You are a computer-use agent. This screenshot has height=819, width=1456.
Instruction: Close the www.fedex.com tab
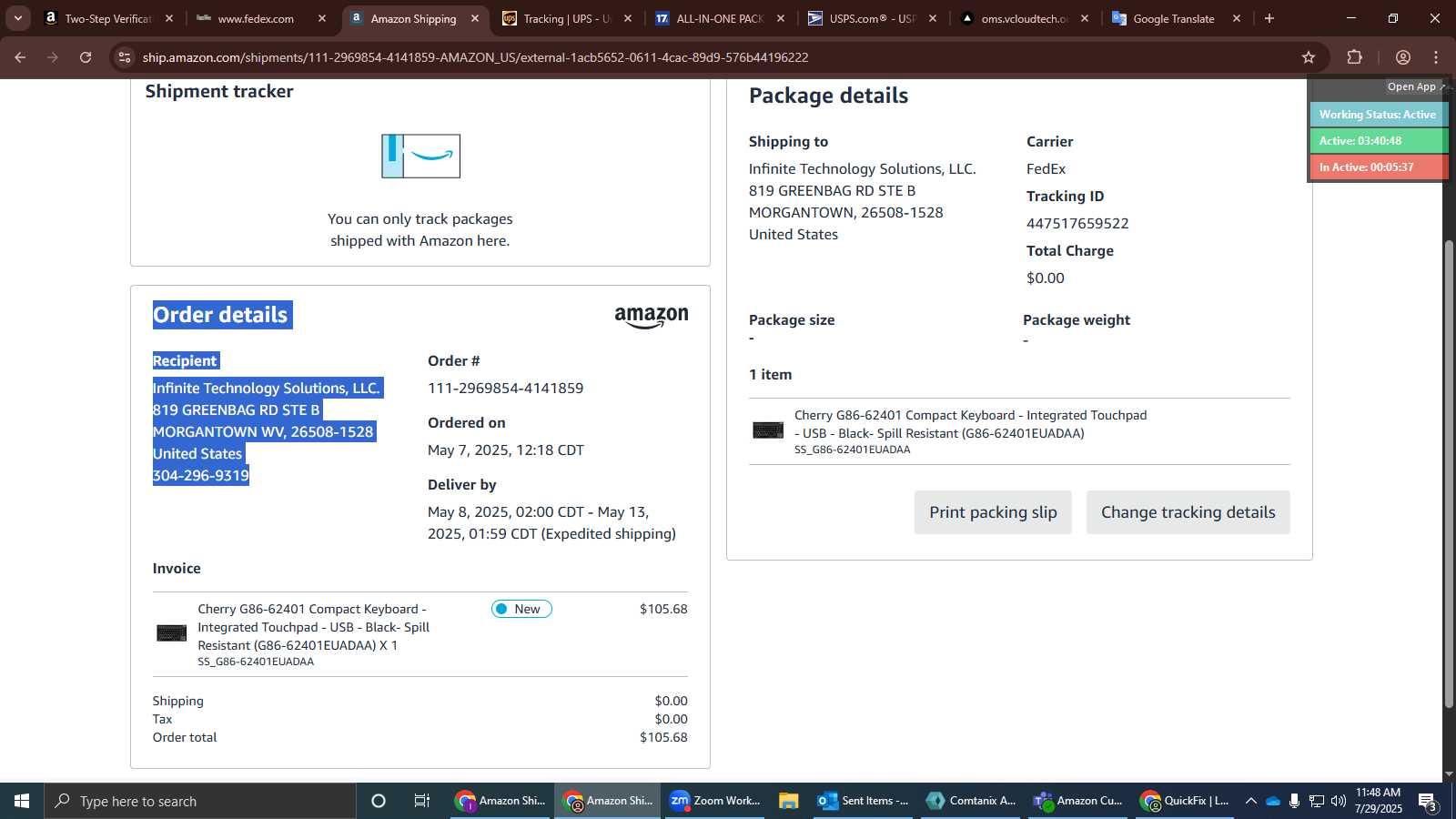pos(321,18)
